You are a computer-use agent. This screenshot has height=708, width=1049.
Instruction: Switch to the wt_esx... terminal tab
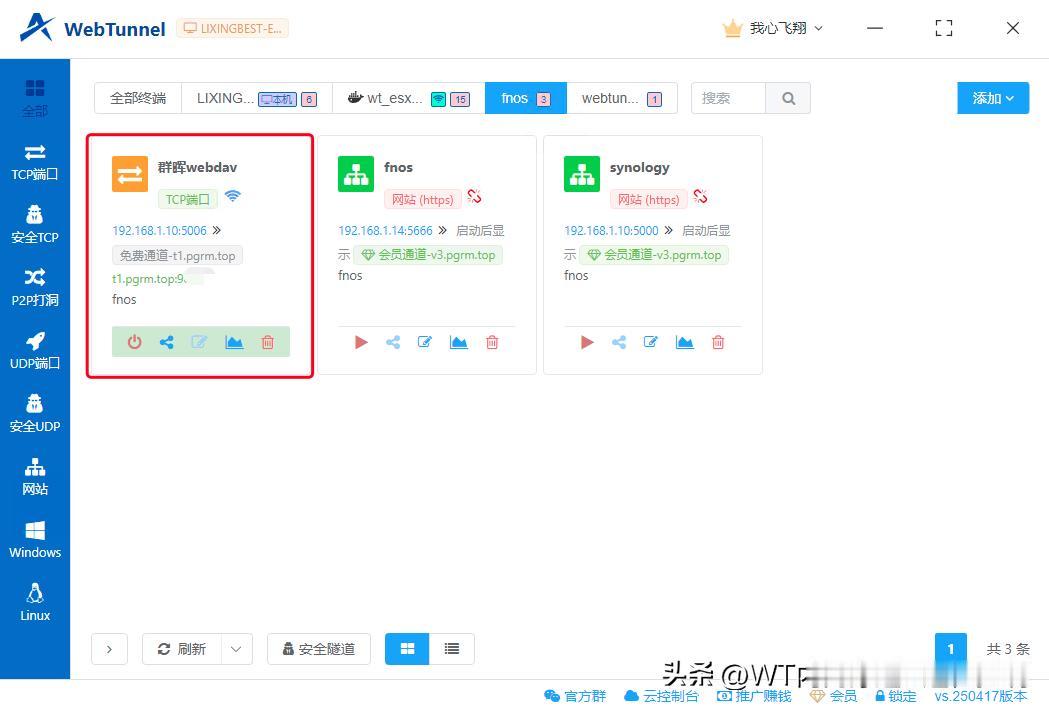(x=409, y=98)
